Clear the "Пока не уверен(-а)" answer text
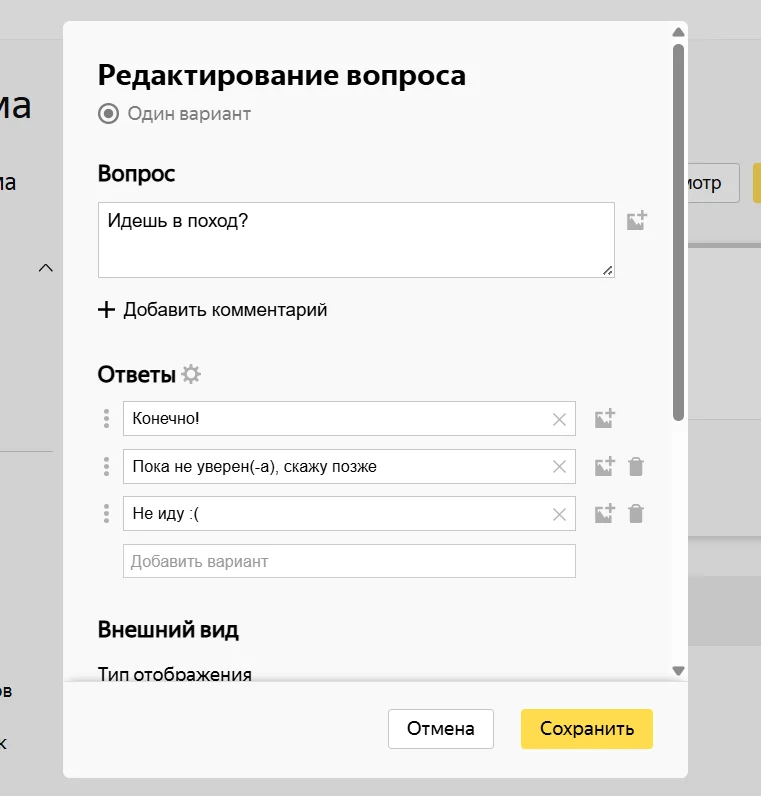The image size is (761, 796). [559, 467]
